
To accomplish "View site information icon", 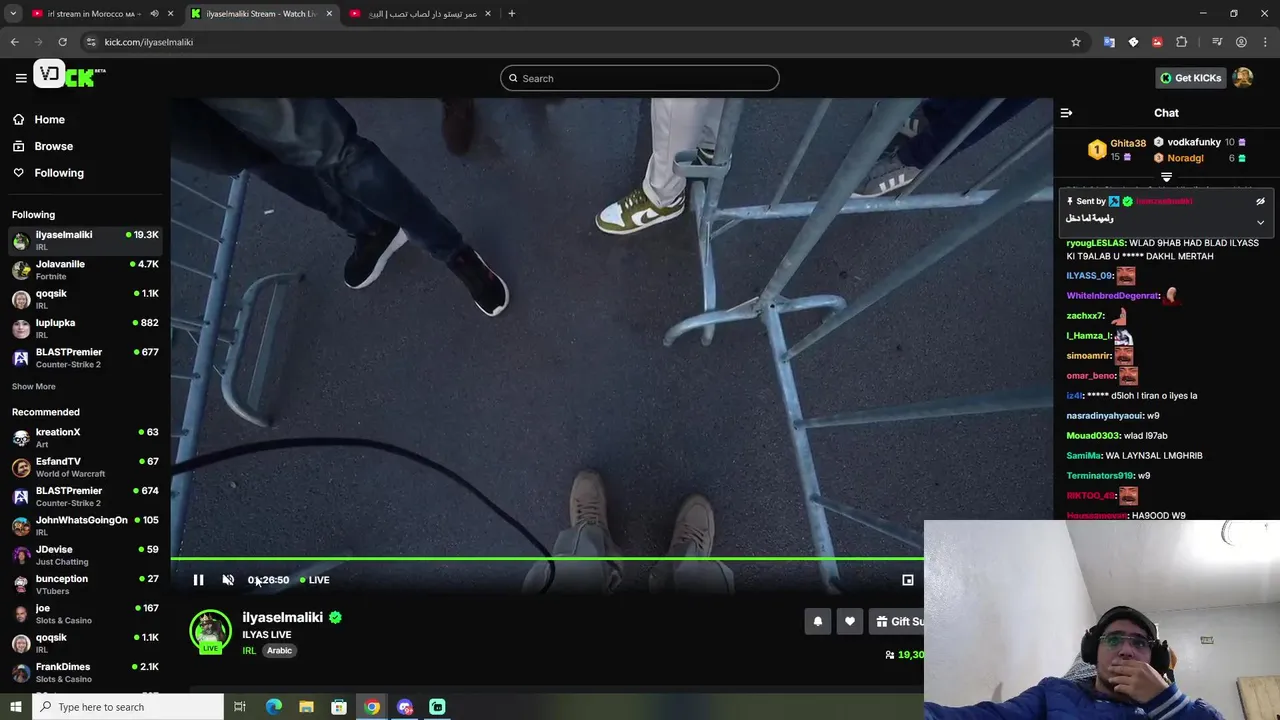I will [91, 42].
